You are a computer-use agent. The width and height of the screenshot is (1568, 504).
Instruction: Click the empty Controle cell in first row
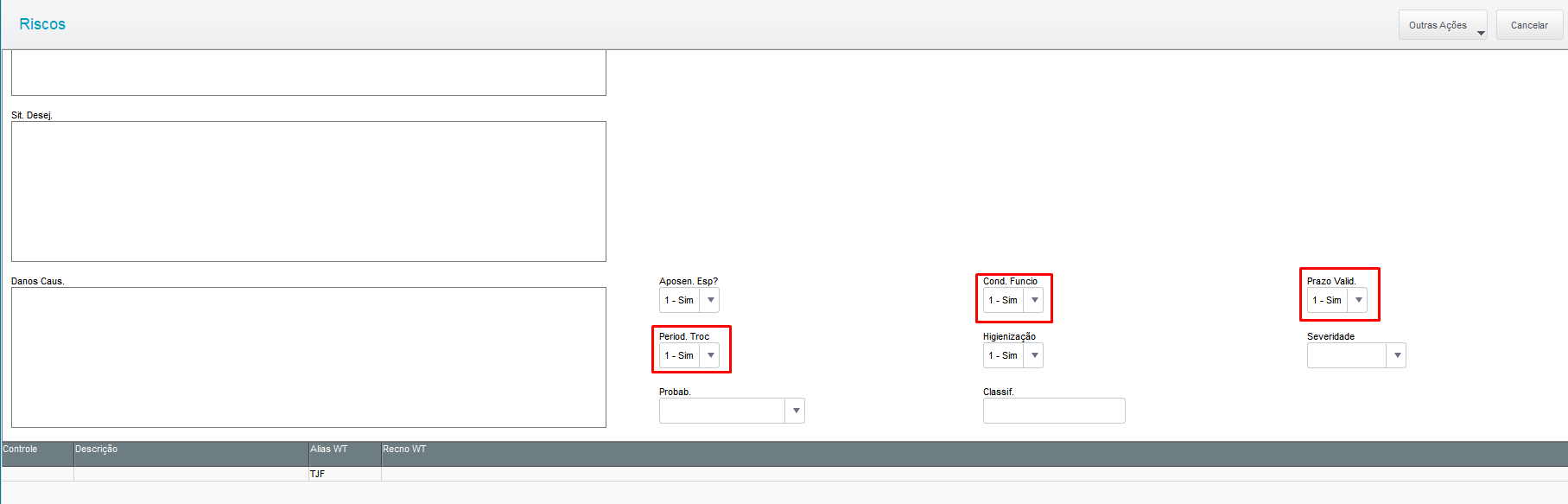coord(37,474)
